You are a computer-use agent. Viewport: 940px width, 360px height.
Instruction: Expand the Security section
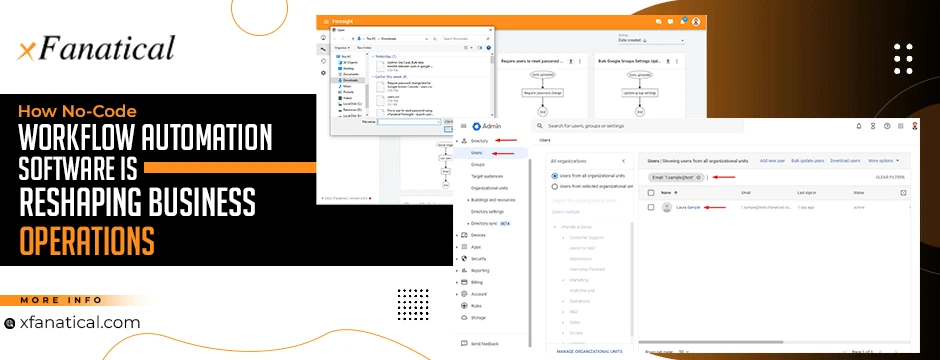coord(457,259)
